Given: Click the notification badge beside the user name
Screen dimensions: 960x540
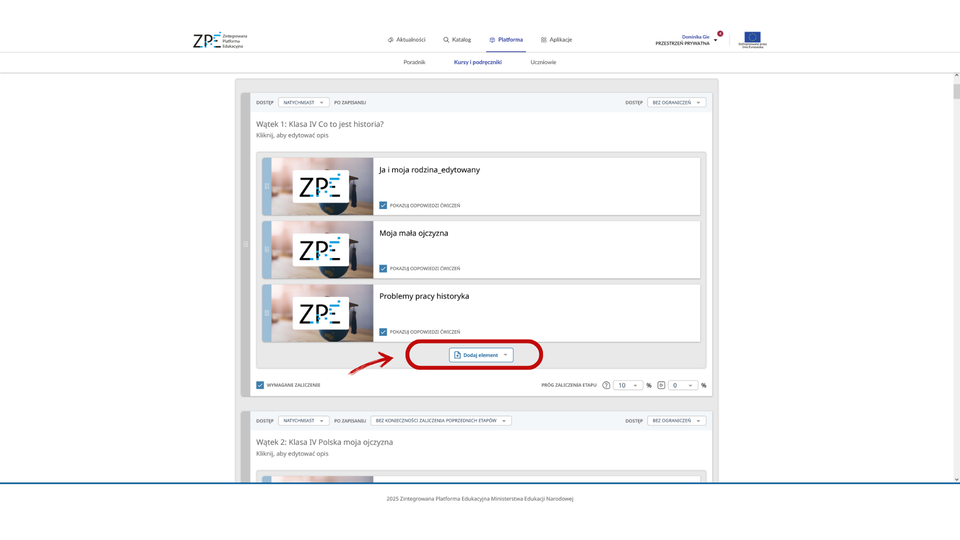Looking at the screenshot, I should [720, 34].
